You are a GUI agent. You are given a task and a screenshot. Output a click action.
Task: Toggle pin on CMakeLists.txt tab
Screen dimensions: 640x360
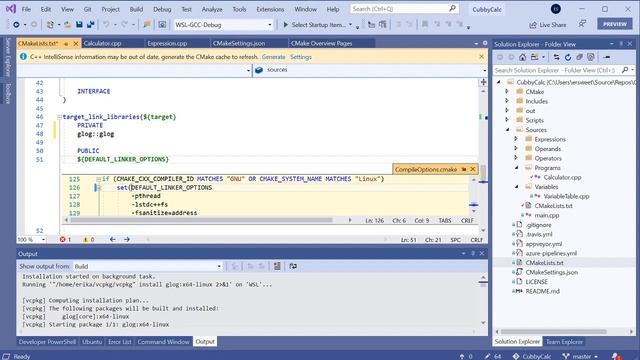click(66, 43)
